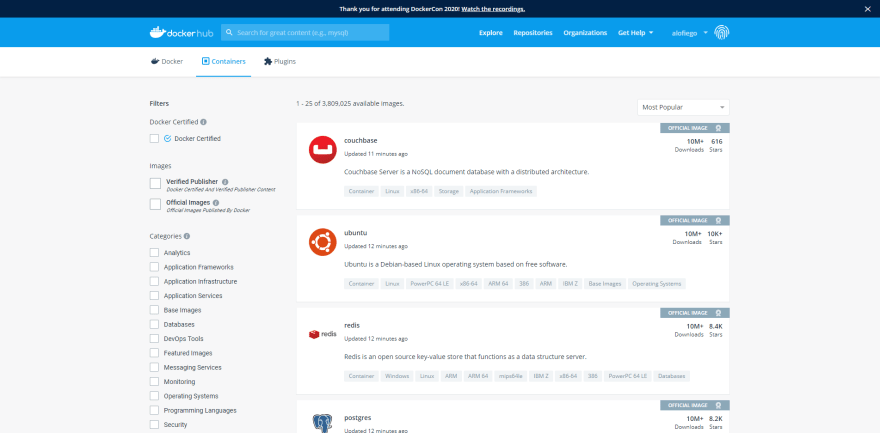Enable the Databases category filter

coord(154,324)
